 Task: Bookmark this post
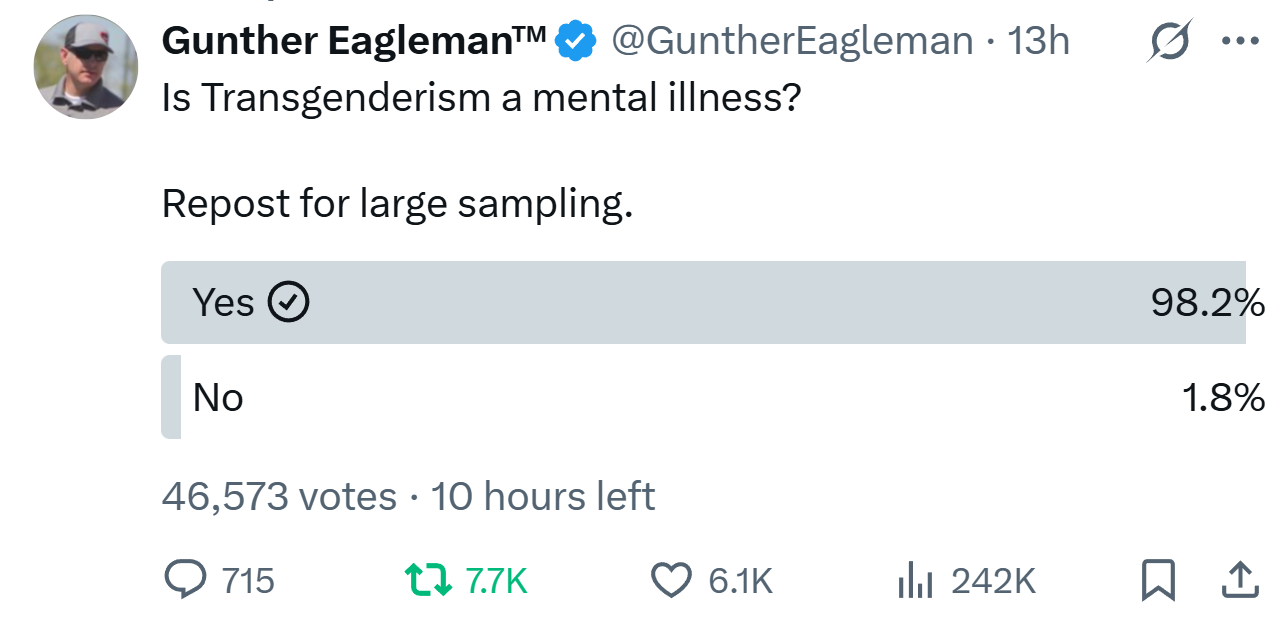coord(1158,580)
